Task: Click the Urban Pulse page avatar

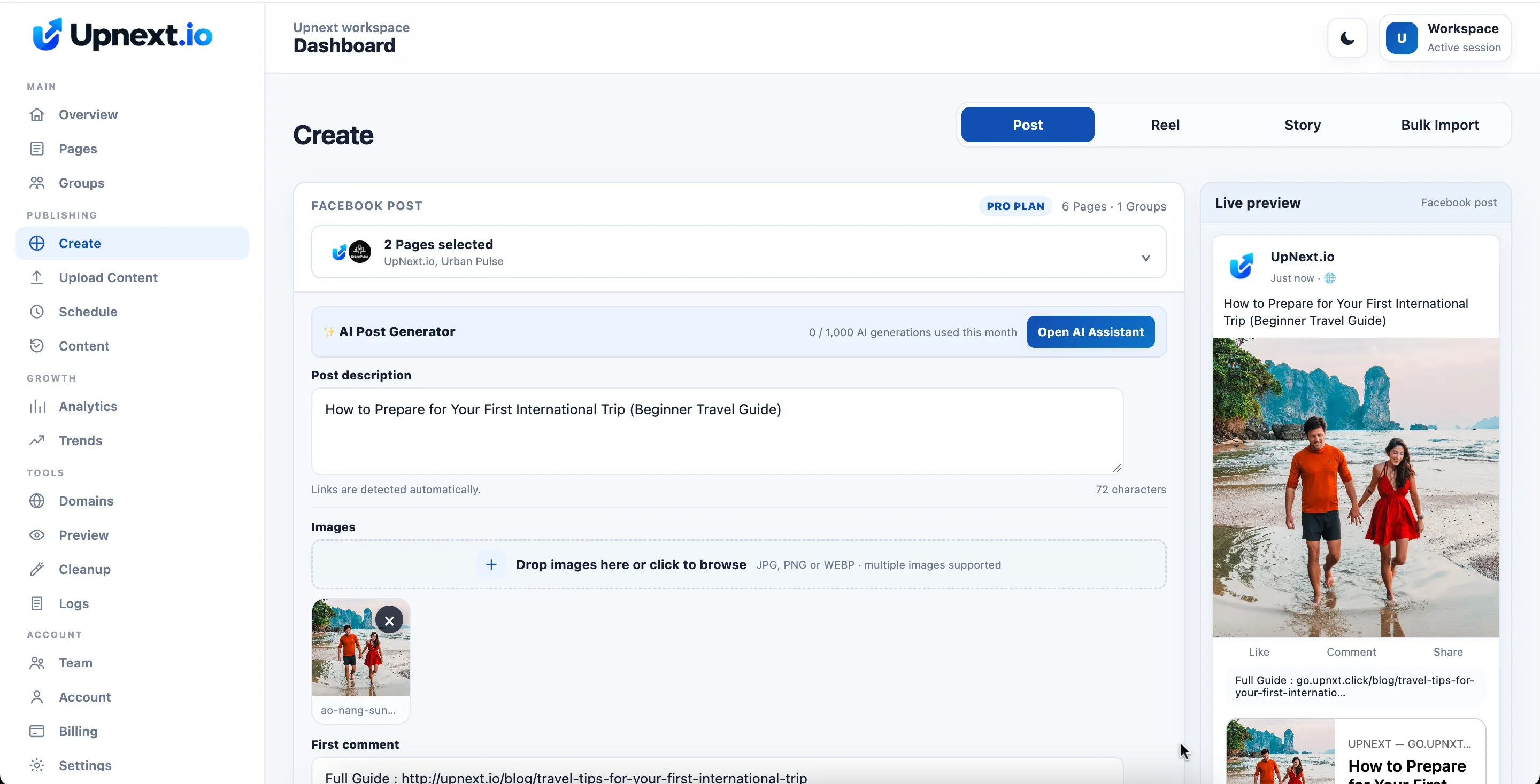Action: [360, 252]
